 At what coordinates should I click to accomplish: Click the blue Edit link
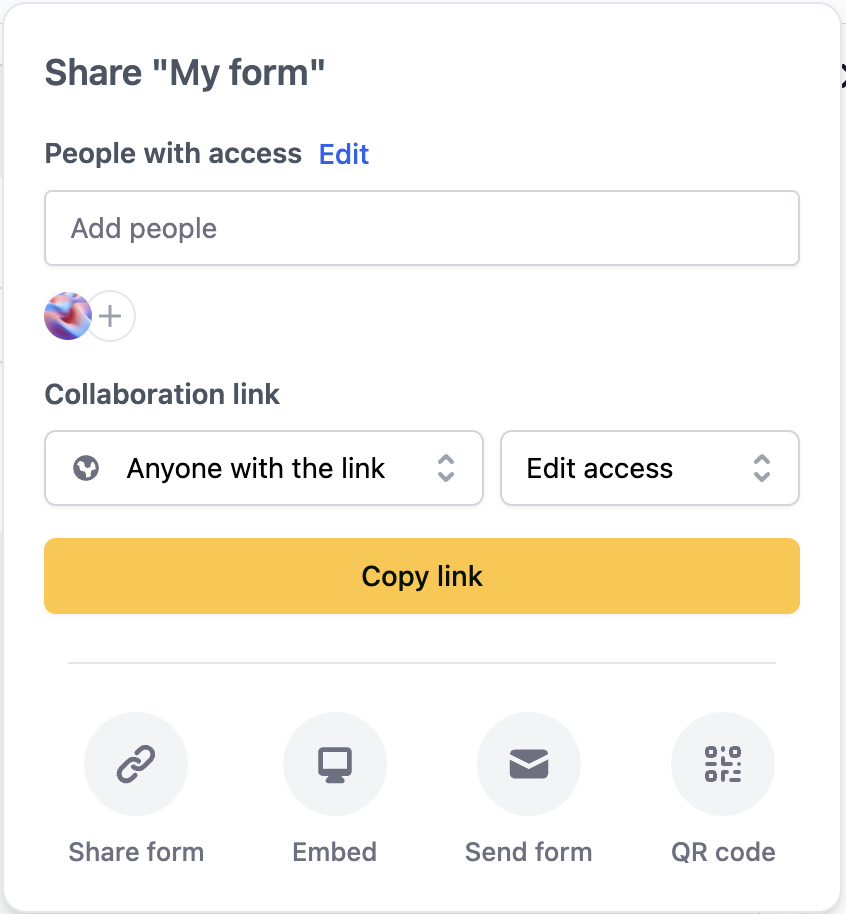tap(344, 154)
